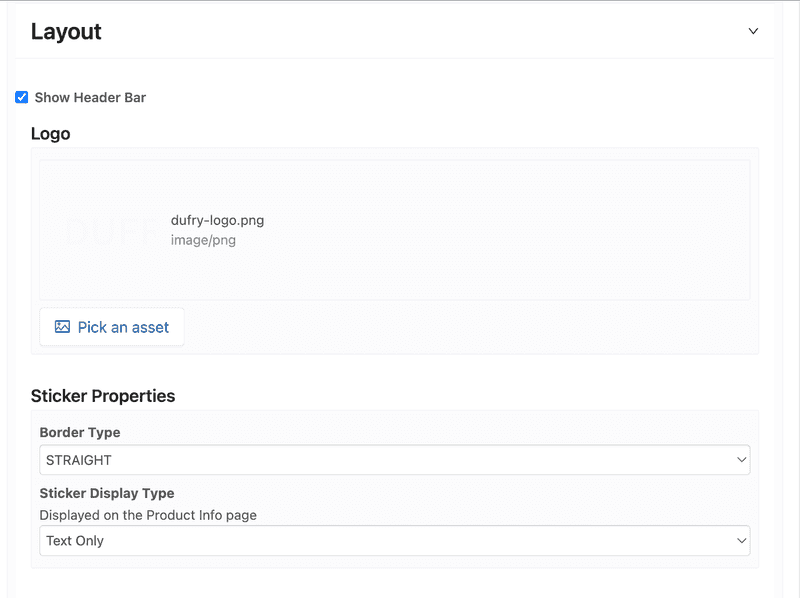This screenshot has width=800, height=598.
Task: Collapse the Layout section chevron
Action: [753, 31]
